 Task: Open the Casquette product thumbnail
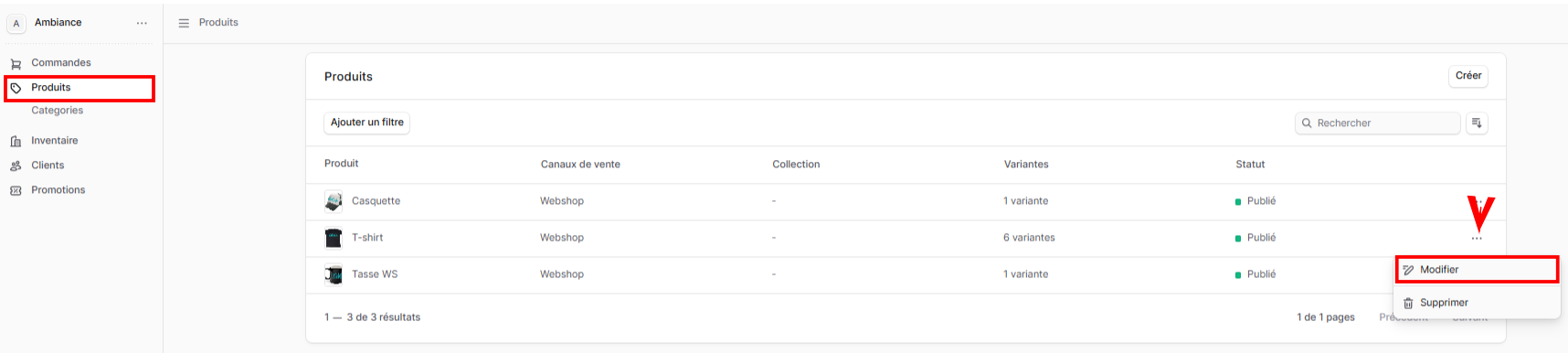click(x=334, y=201)
